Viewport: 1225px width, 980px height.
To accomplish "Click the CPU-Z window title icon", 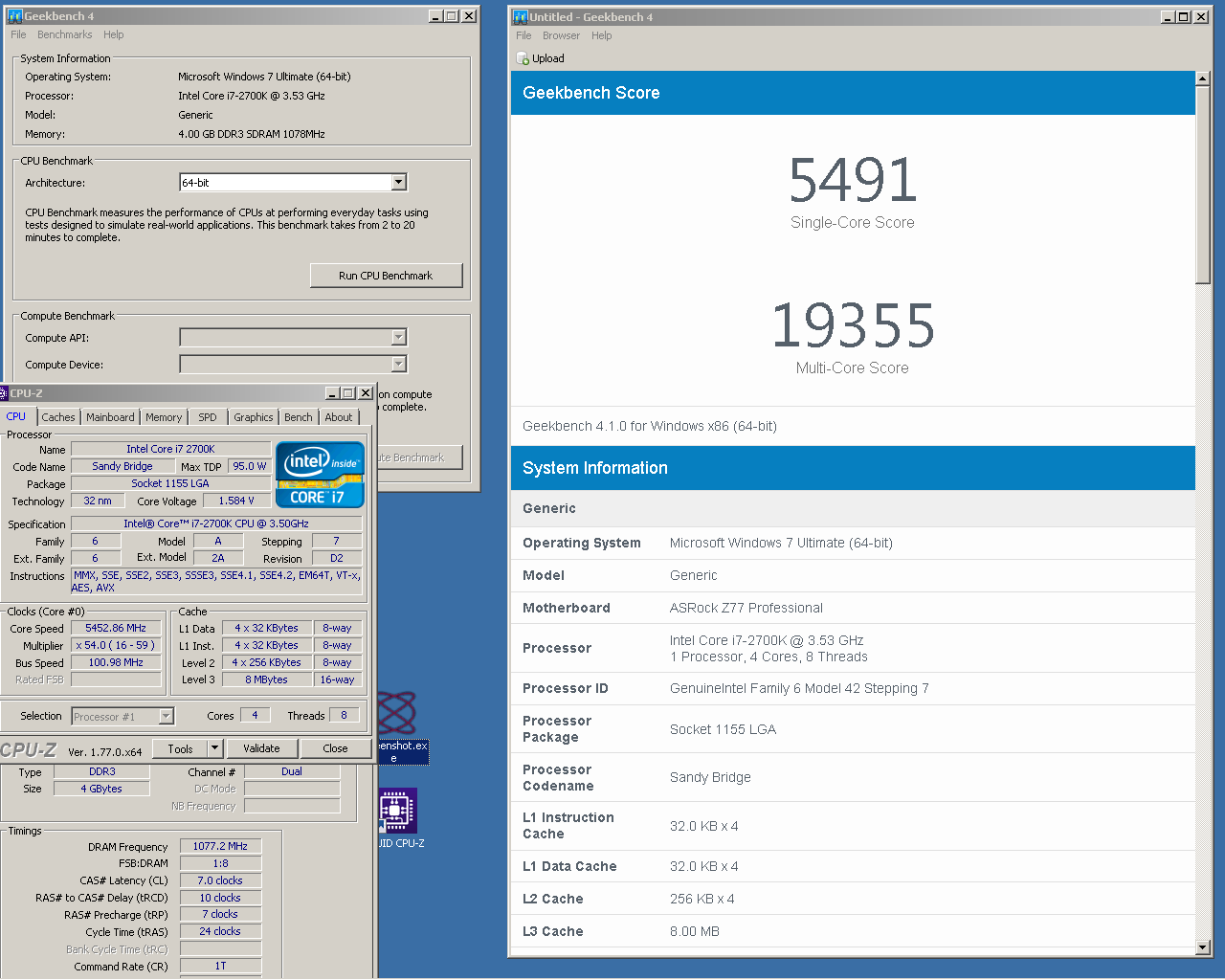I will (x=3, y=393).
